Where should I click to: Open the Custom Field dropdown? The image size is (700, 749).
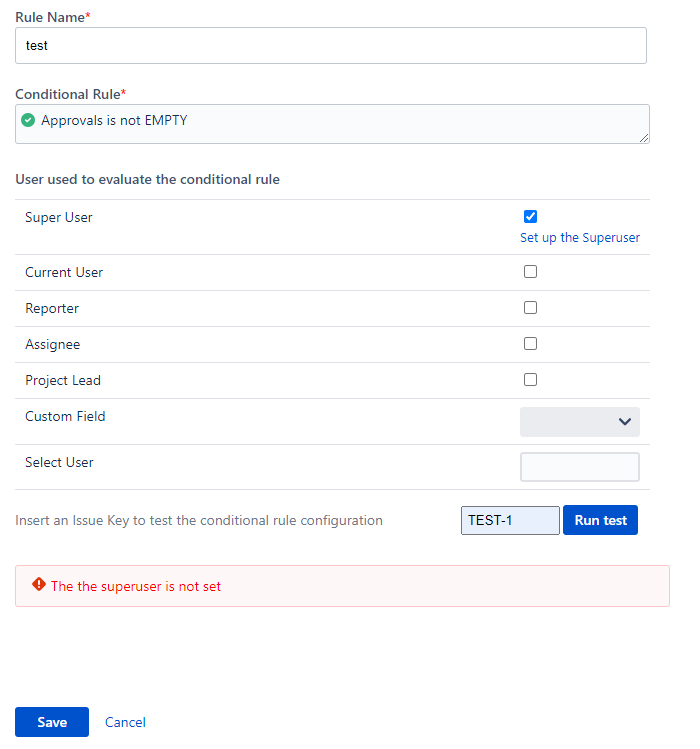(579, 421)
